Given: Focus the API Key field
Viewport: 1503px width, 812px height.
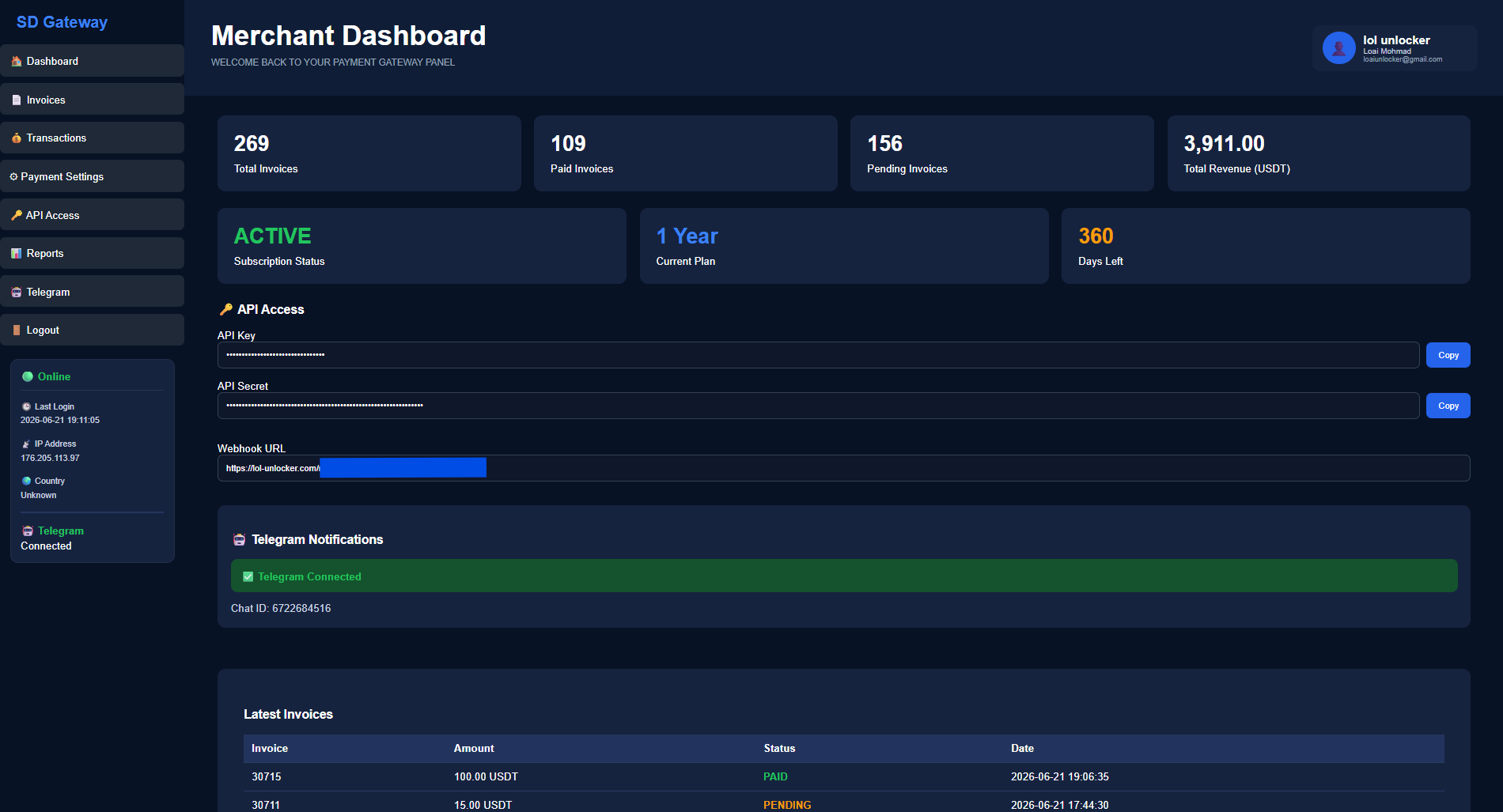Looking at the screenshot, I should 818,355.
